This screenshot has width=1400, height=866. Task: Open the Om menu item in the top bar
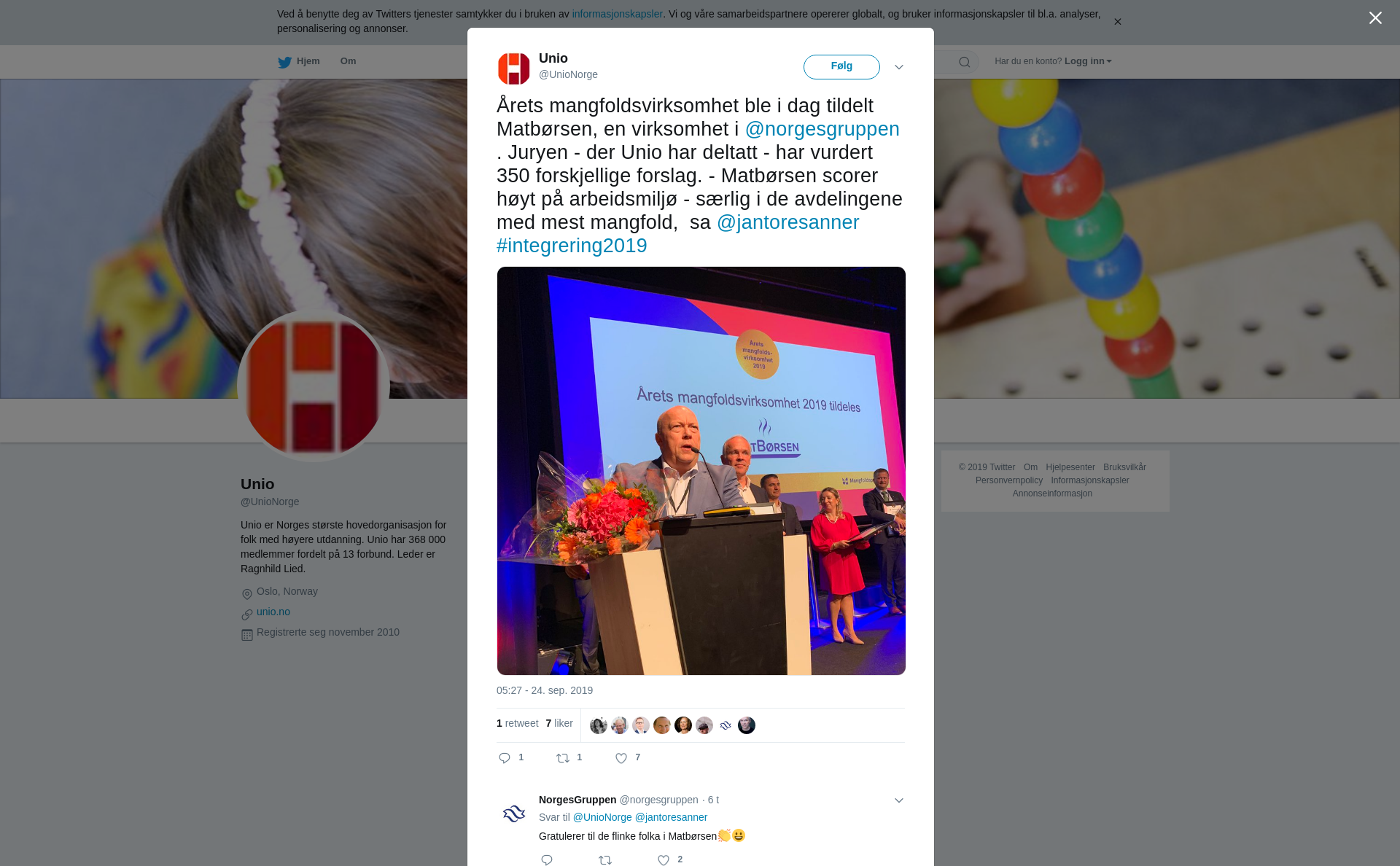point(348,61)
